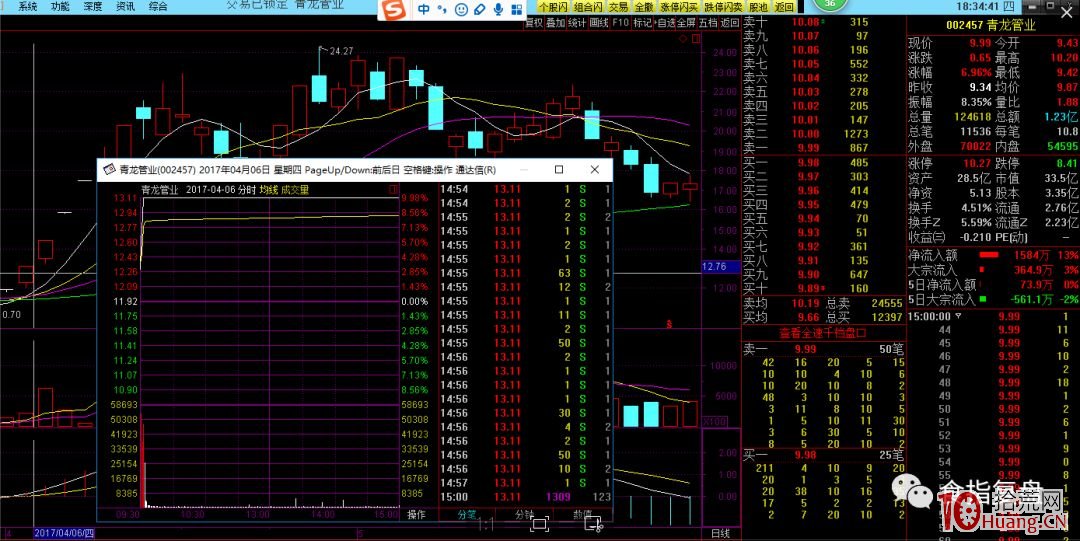Click the yellow 个股闪 button
The image size is (1080, 541).
(552, 6)
